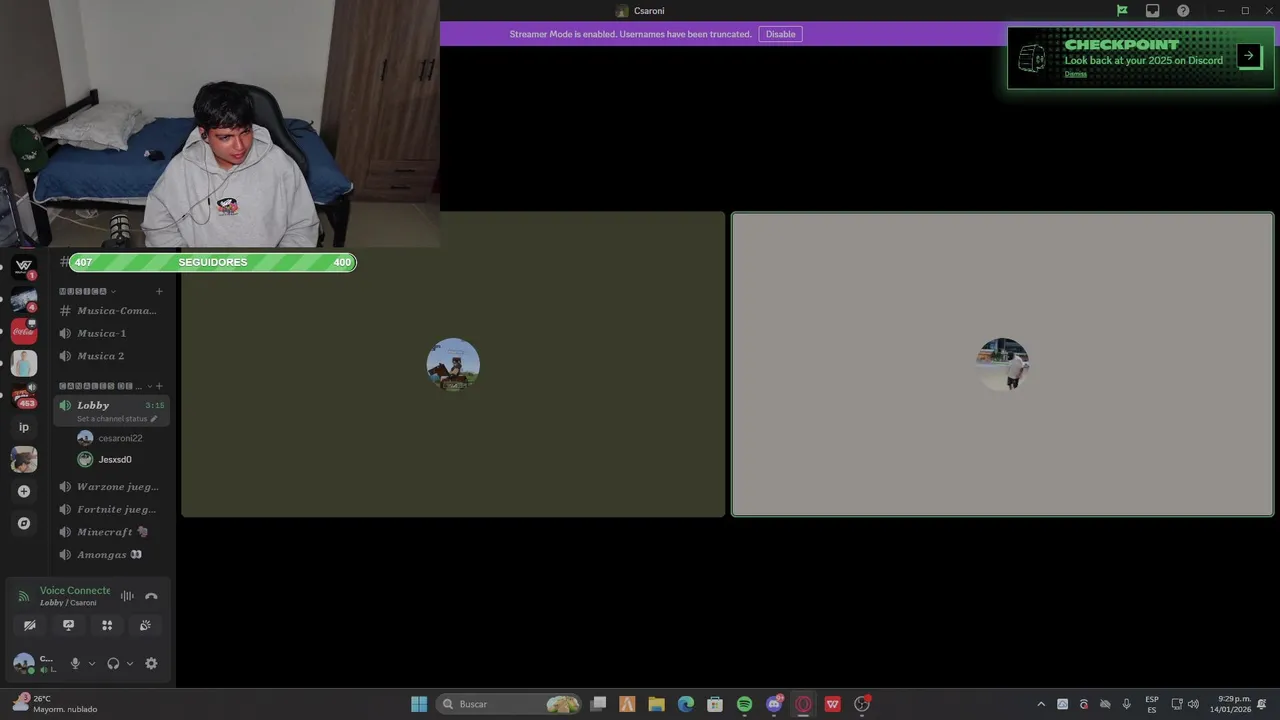Open the Musica-Coma... text channel
Screen dimensions: 1280x720
pyautogui.click(x=112, y=311)
